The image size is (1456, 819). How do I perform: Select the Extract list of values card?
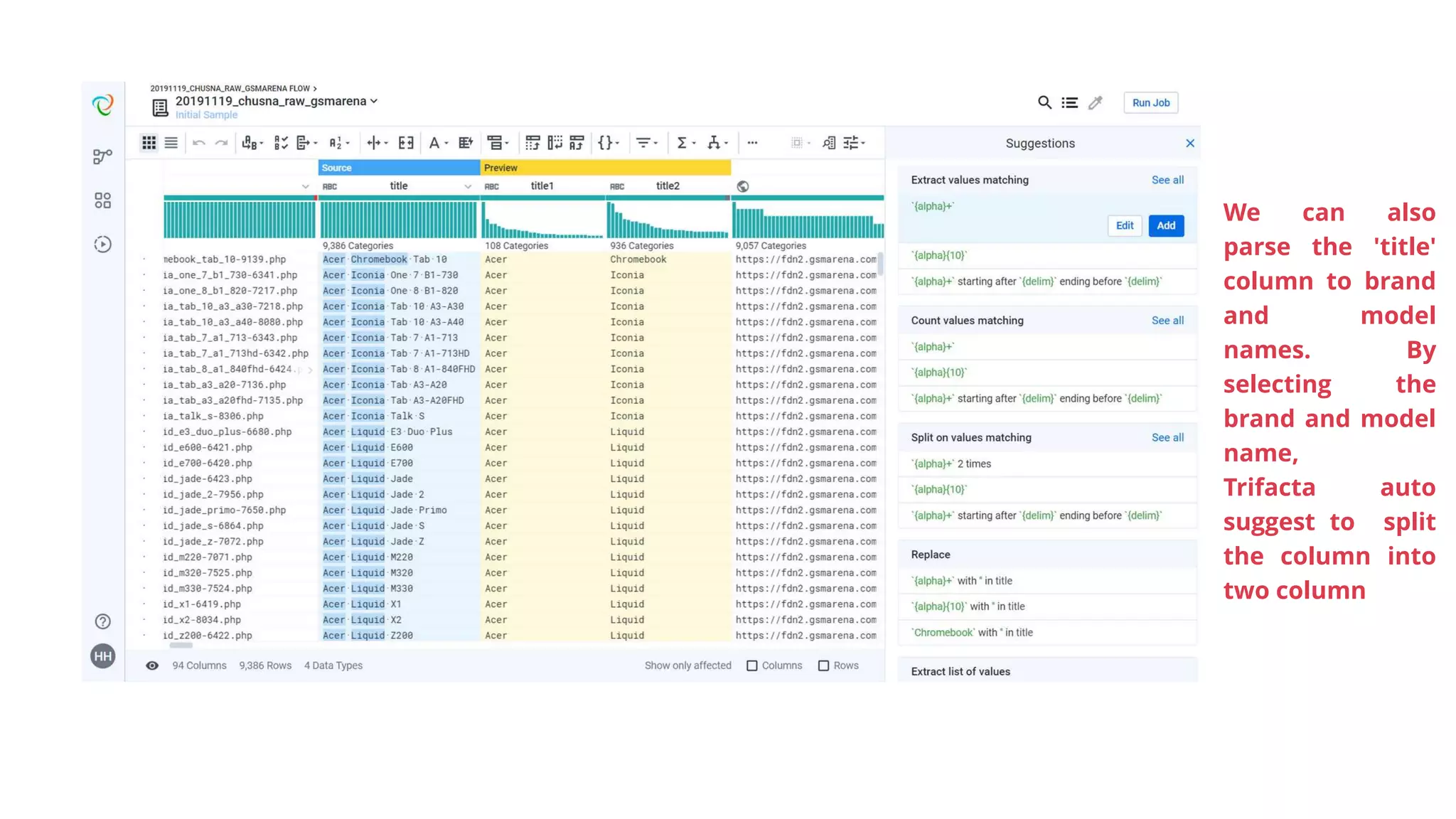(x=1048, y=671)
